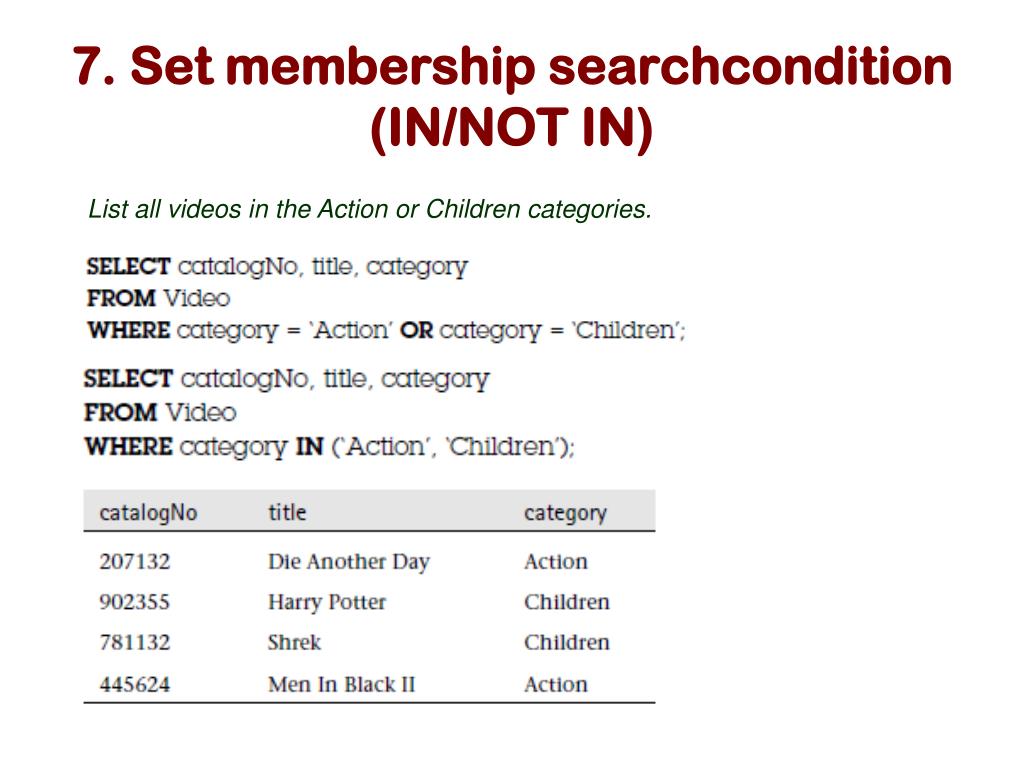Click the first SELECT keyword
Screen dimensions: 1024x768
[128, 266]
